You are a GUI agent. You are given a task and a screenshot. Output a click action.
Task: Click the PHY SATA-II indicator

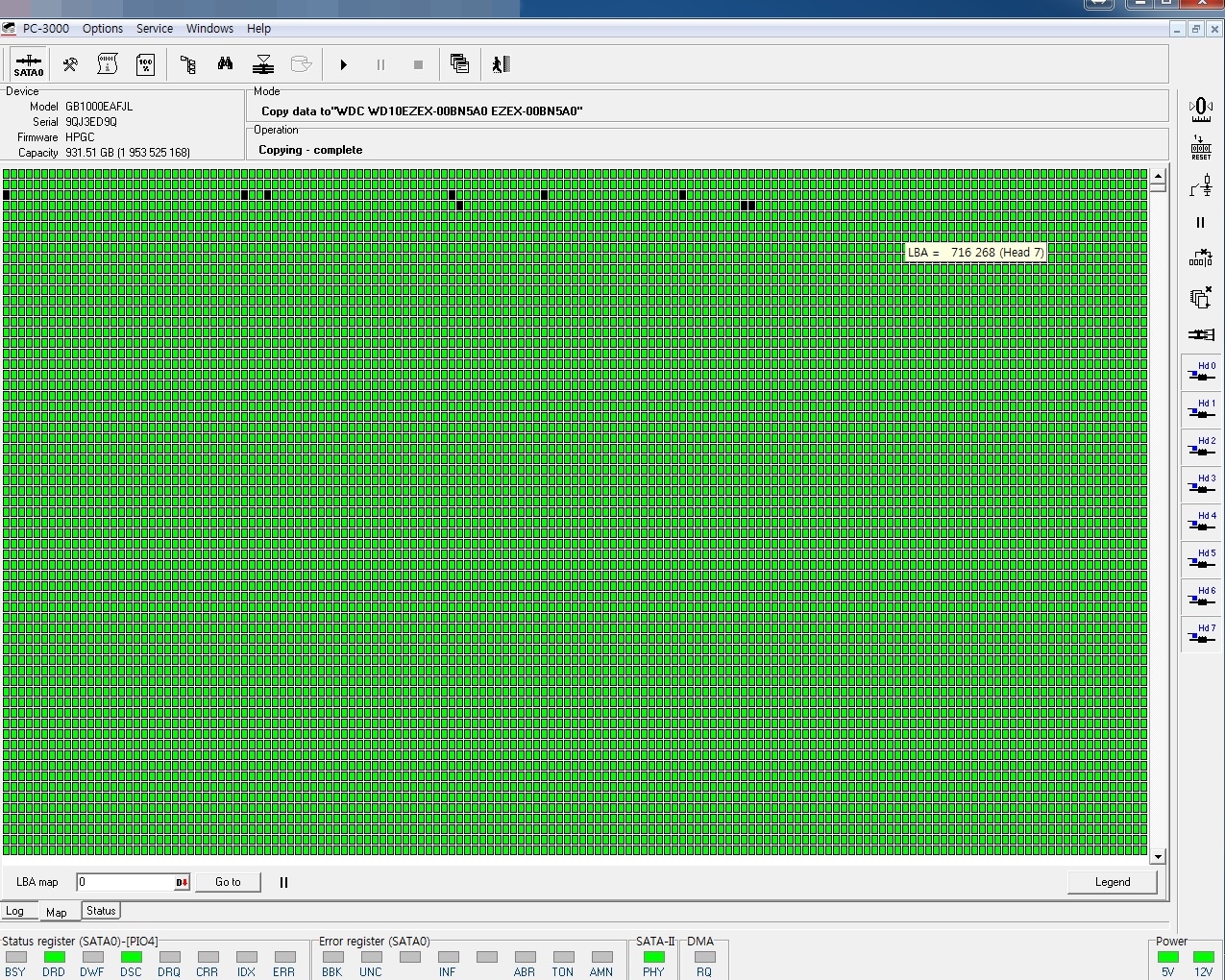pyautogui.click(x=653, y=957)
